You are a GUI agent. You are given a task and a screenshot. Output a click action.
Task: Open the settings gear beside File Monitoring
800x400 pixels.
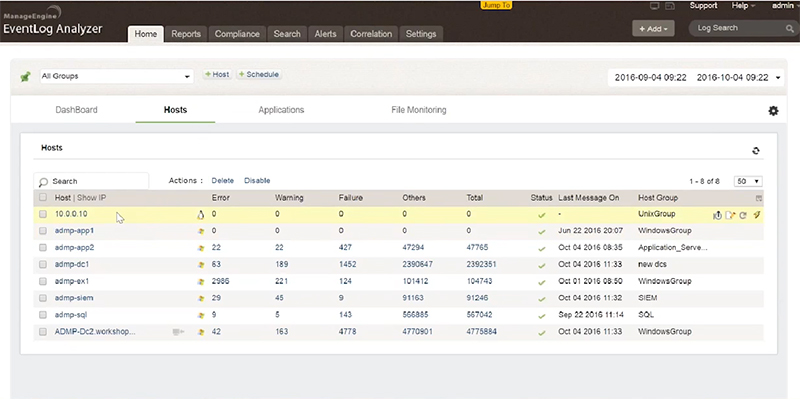pos(773,111)
